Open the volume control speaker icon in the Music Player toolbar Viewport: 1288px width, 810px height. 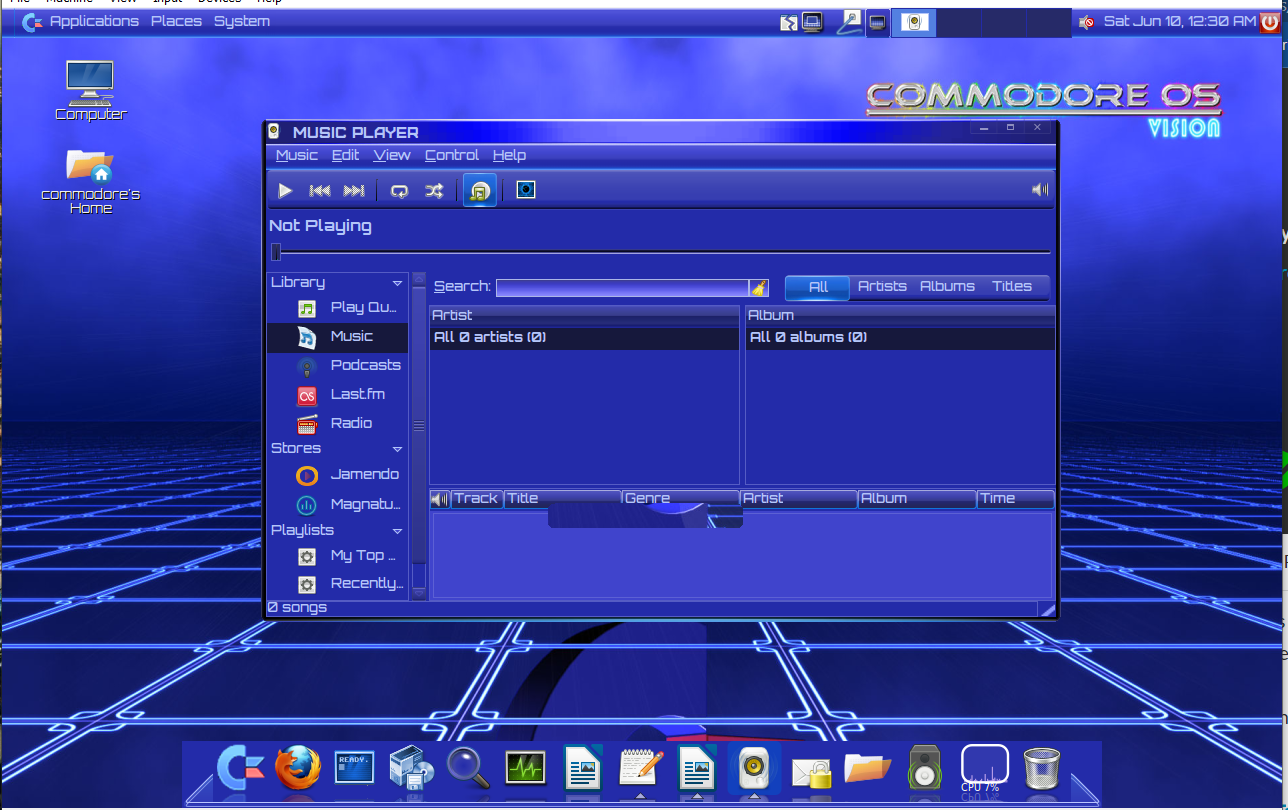click(1040, 190)
